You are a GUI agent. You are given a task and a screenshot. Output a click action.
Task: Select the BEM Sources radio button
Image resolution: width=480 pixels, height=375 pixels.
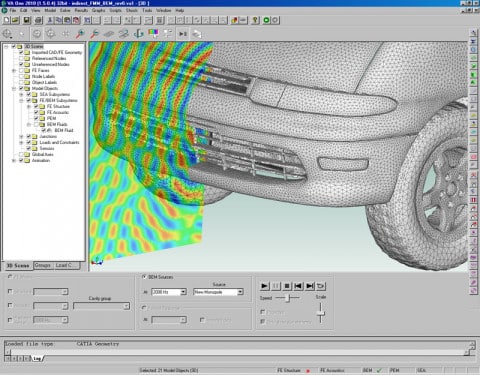[144, 277]
